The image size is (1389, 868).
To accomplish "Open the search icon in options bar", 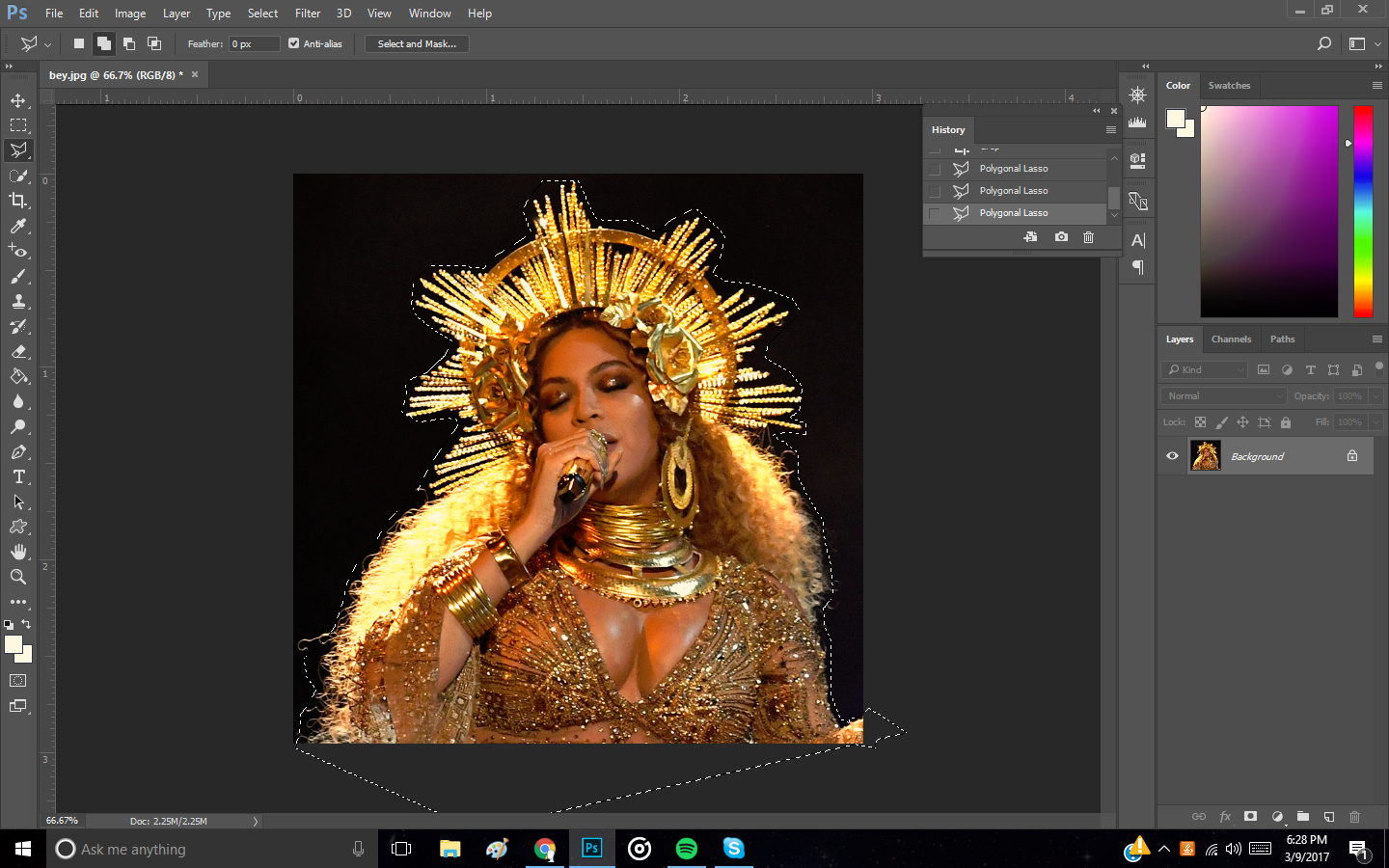I will tap(1324, 43).
